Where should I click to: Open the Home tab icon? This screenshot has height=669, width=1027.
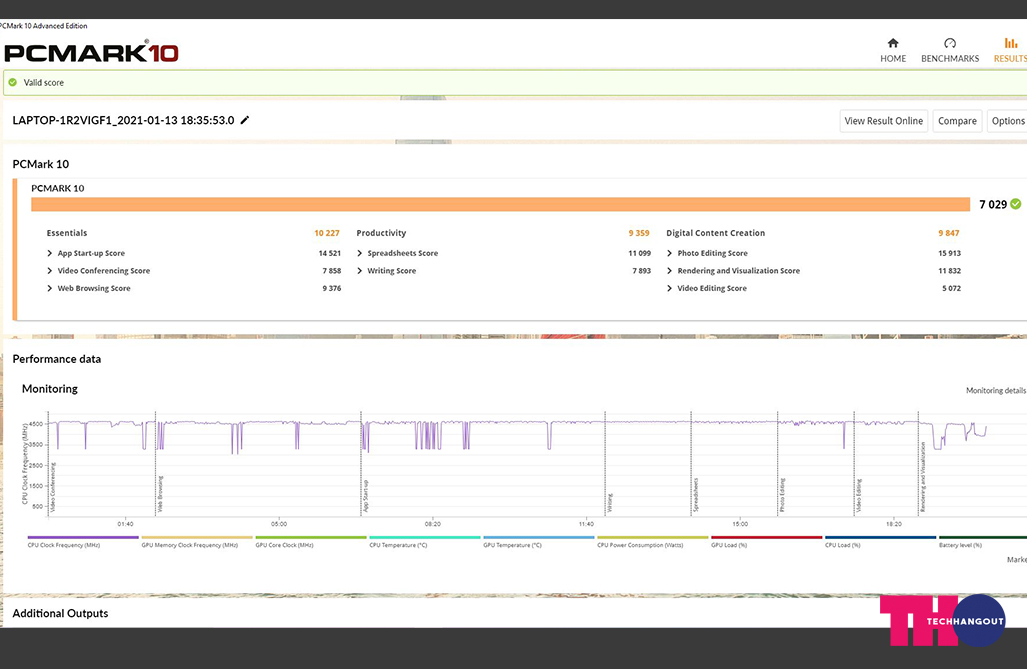pyautogui.click(x=893, y=43)
